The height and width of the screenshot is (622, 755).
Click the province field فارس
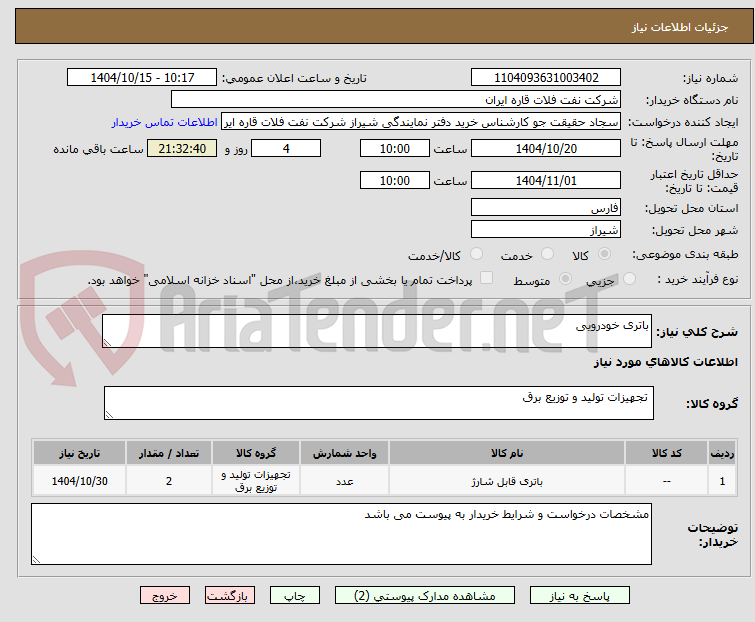546,207
